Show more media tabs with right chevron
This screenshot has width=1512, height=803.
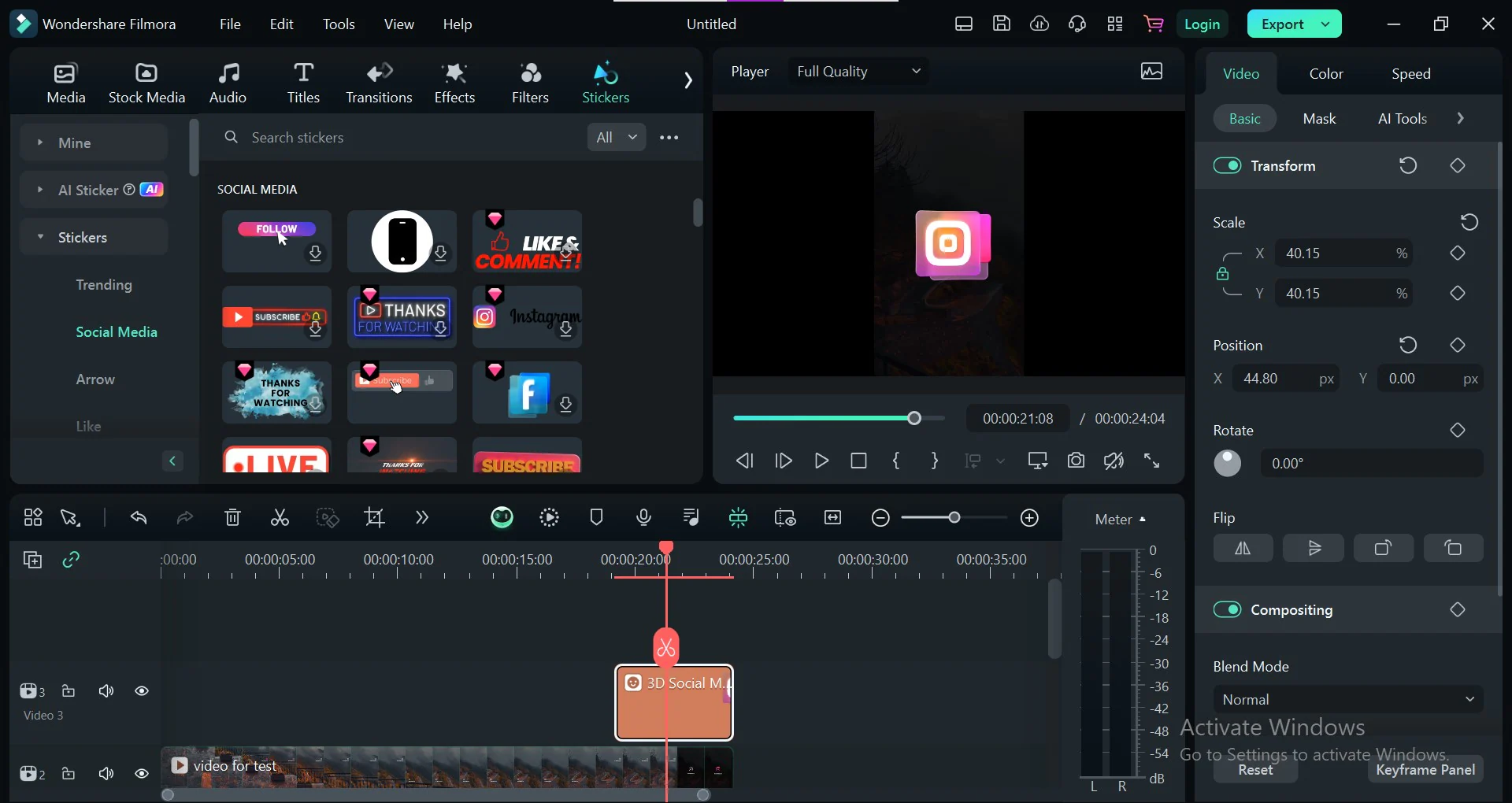tap(687, 80)
